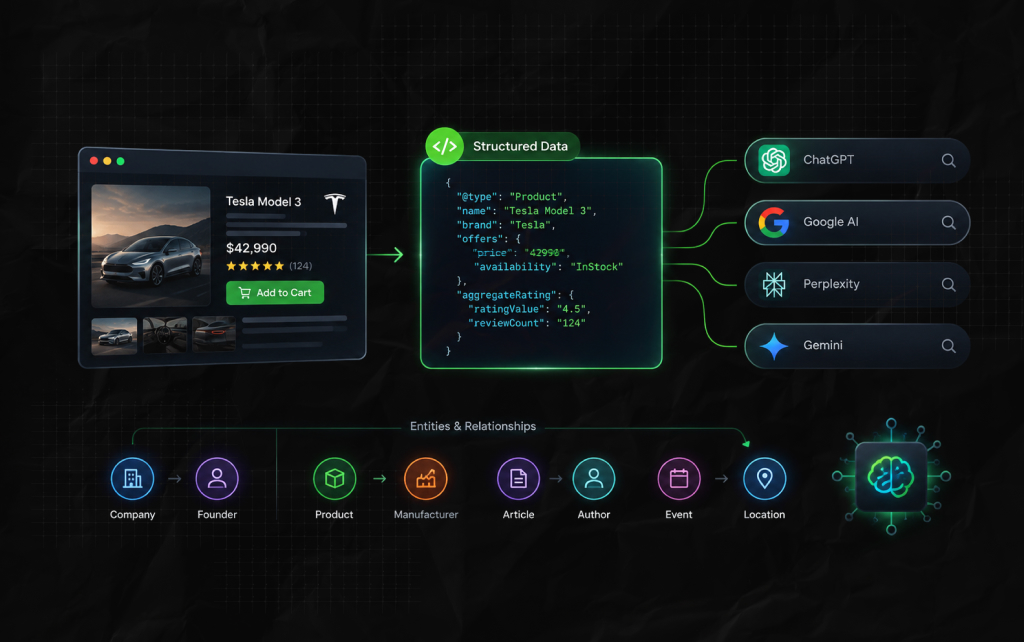Click the Entities & Relationships heading
This screenshot has height=642, width=1024.
coord(473,426)
